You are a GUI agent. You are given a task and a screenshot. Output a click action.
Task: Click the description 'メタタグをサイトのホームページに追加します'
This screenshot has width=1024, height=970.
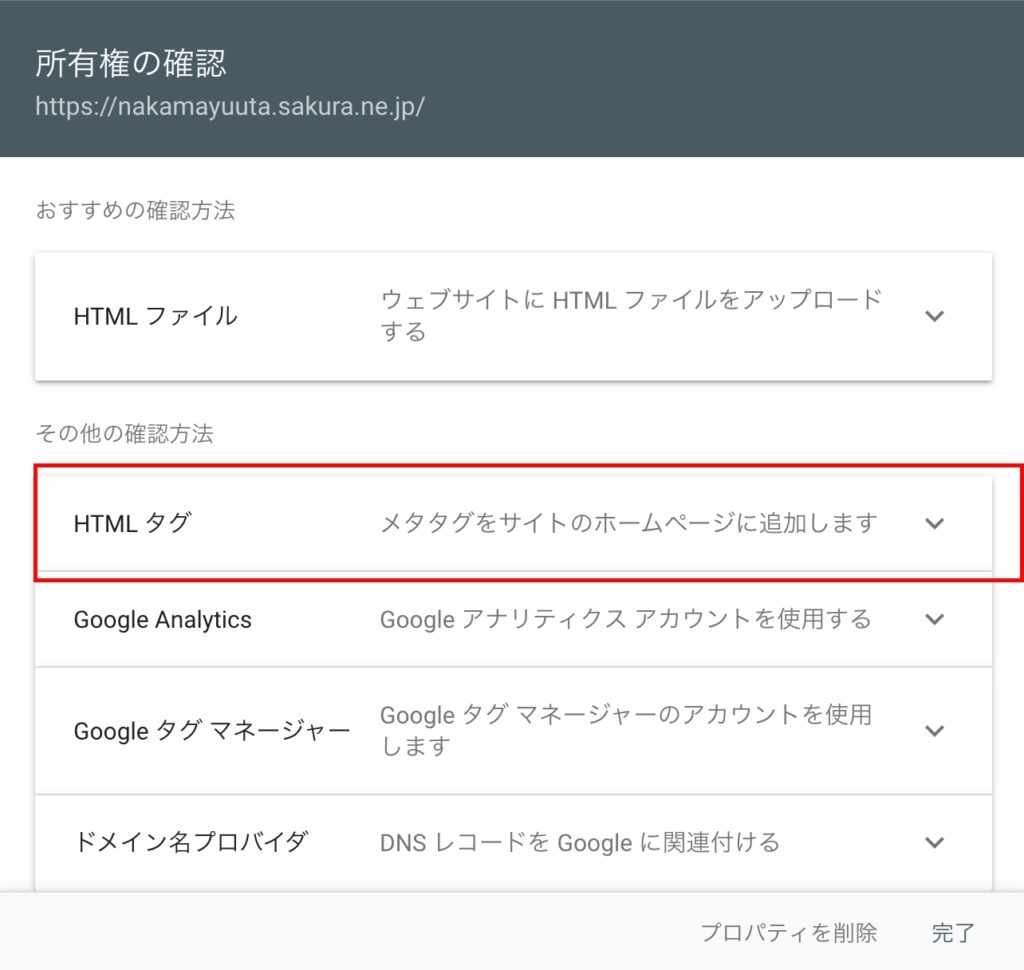(628, 523)
